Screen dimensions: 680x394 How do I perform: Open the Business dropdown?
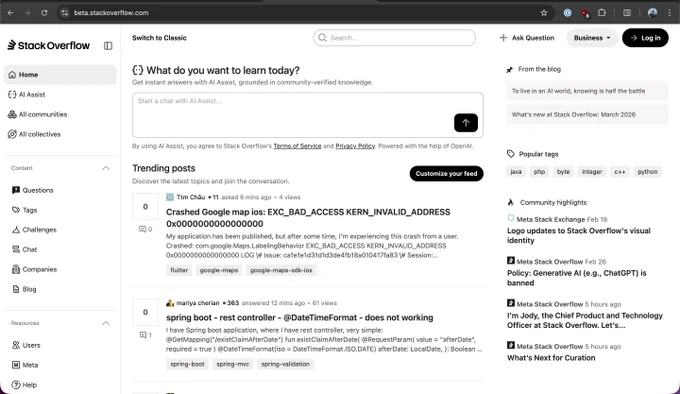click(592, 38)
